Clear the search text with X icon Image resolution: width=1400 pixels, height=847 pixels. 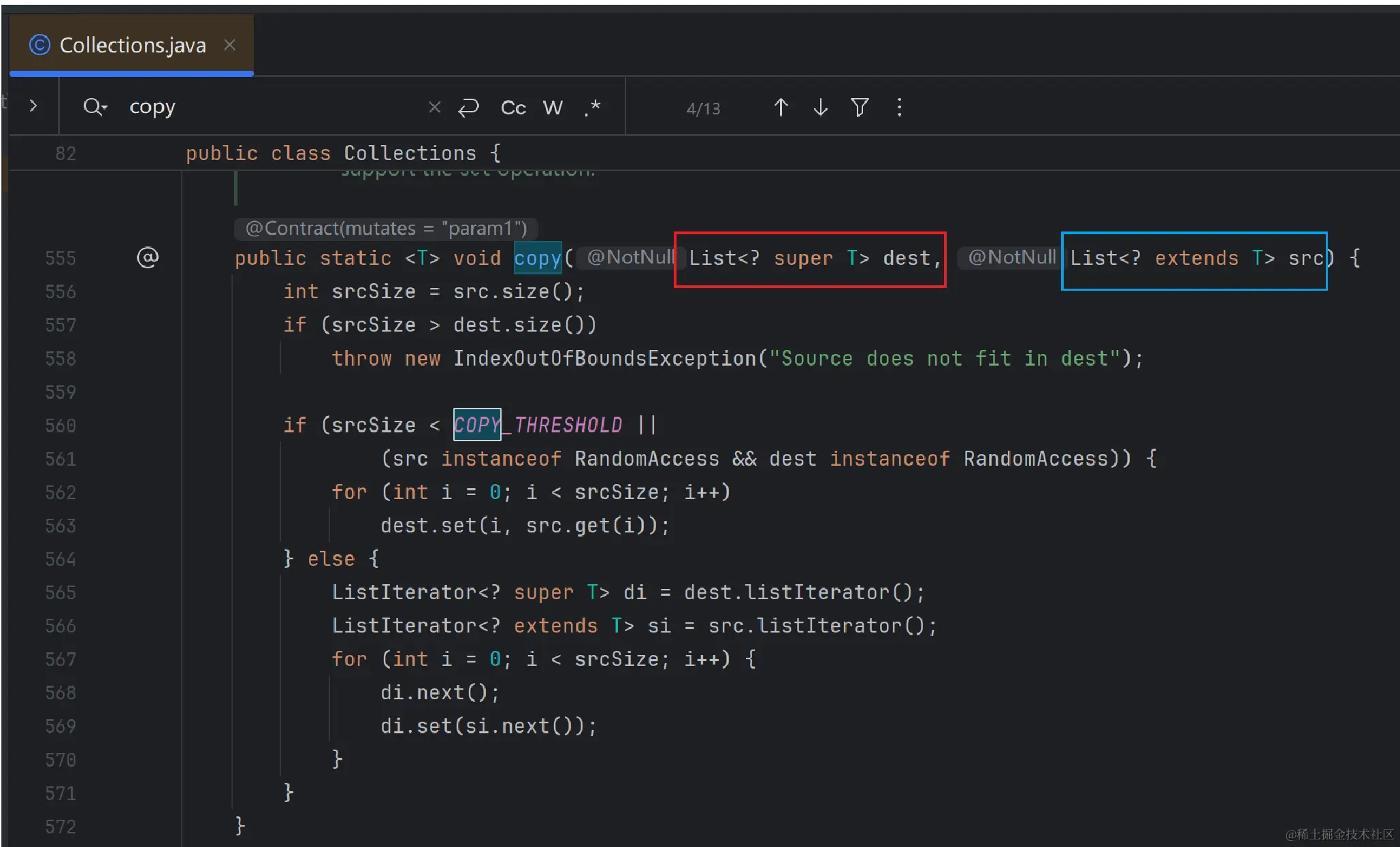(434, 107)
